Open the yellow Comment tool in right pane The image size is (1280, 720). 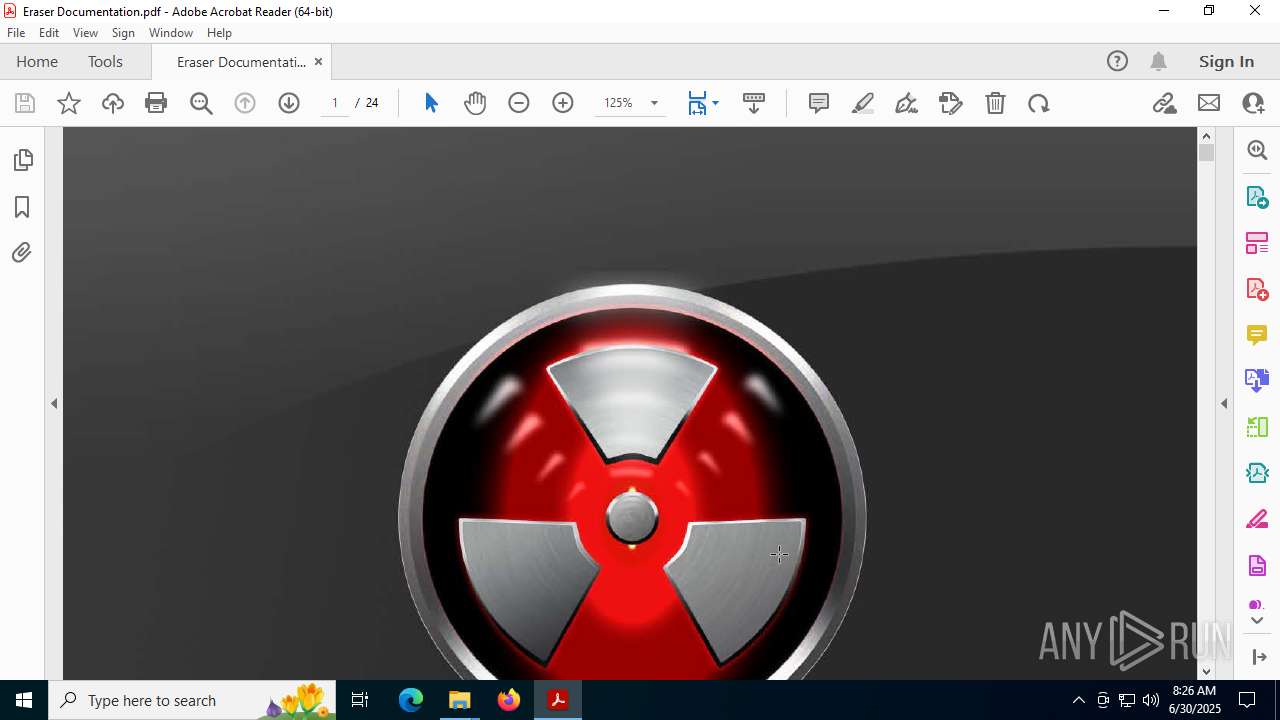[x=1257, y=335]
